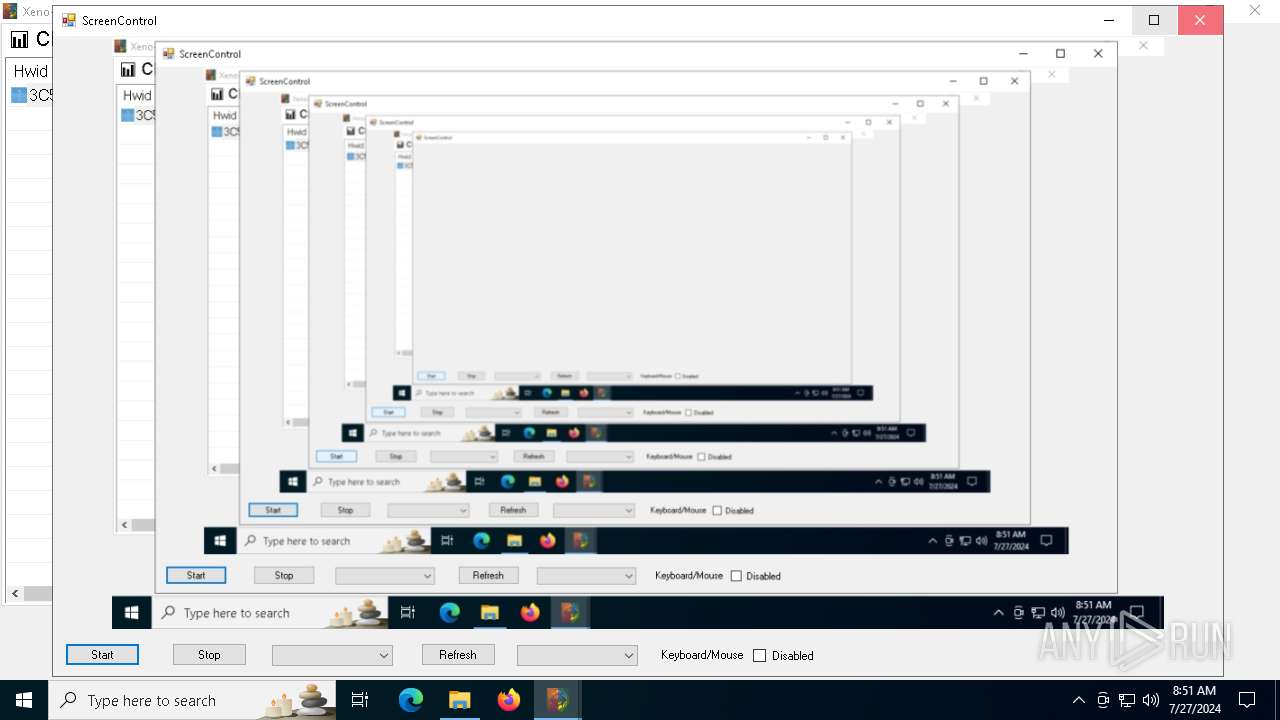Open network icon in real system tray
This screenshot has width=1280, height=720.
[x=1127, y=700]
